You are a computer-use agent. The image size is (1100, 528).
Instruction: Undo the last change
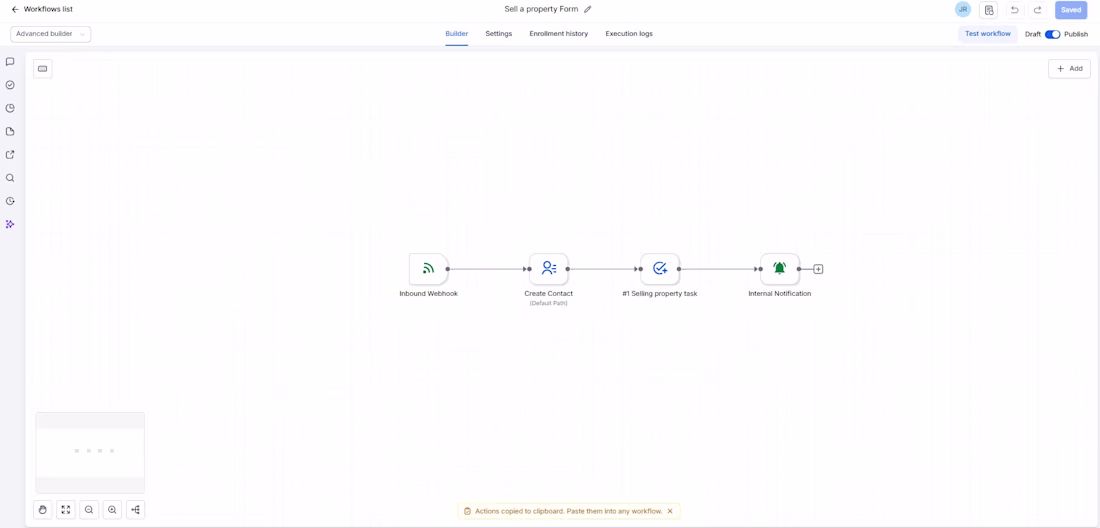(x=1014, y=10)
